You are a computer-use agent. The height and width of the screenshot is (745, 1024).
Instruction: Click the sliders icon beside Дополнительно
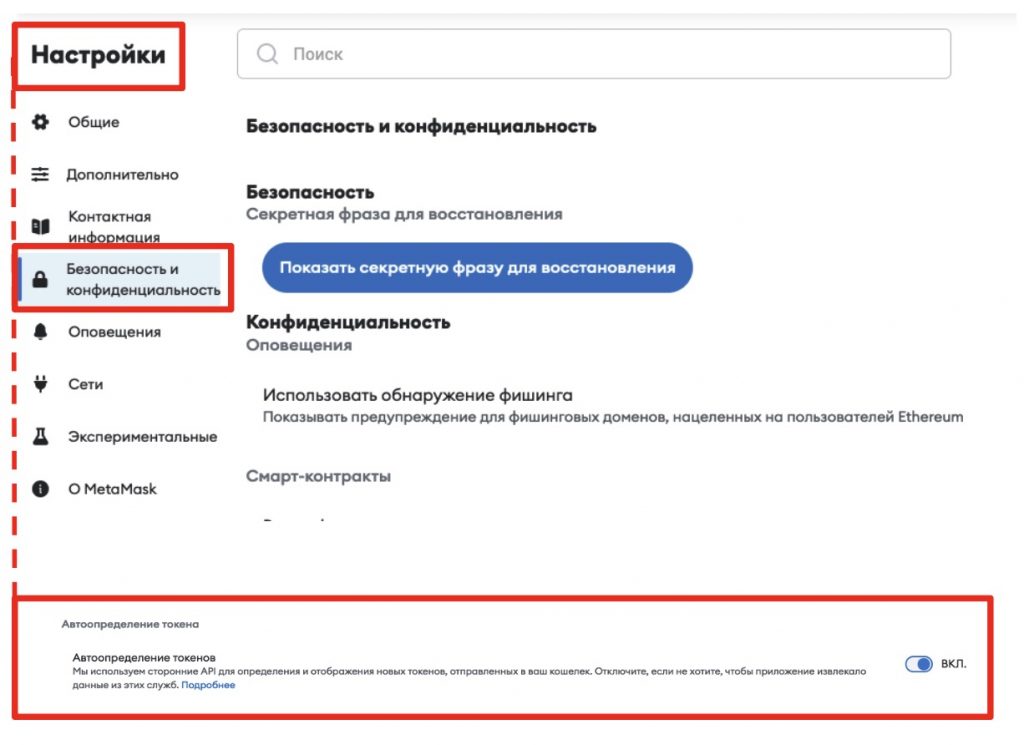click(x=40, y=174)
